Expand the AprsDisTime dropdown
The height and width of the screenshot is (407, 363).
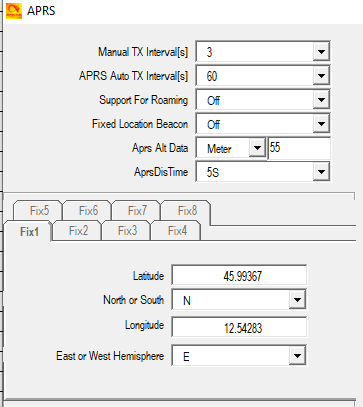point(263,172)
